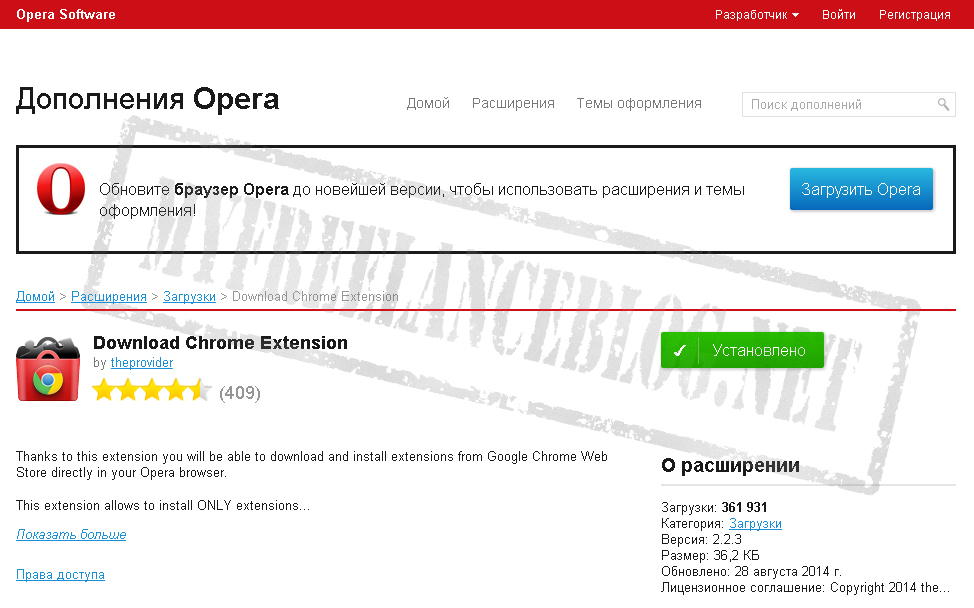The height and width of the screenshot is (608, 974).
Task: Click the Размер: 36,2 КБ line
Action: point(710,555)
